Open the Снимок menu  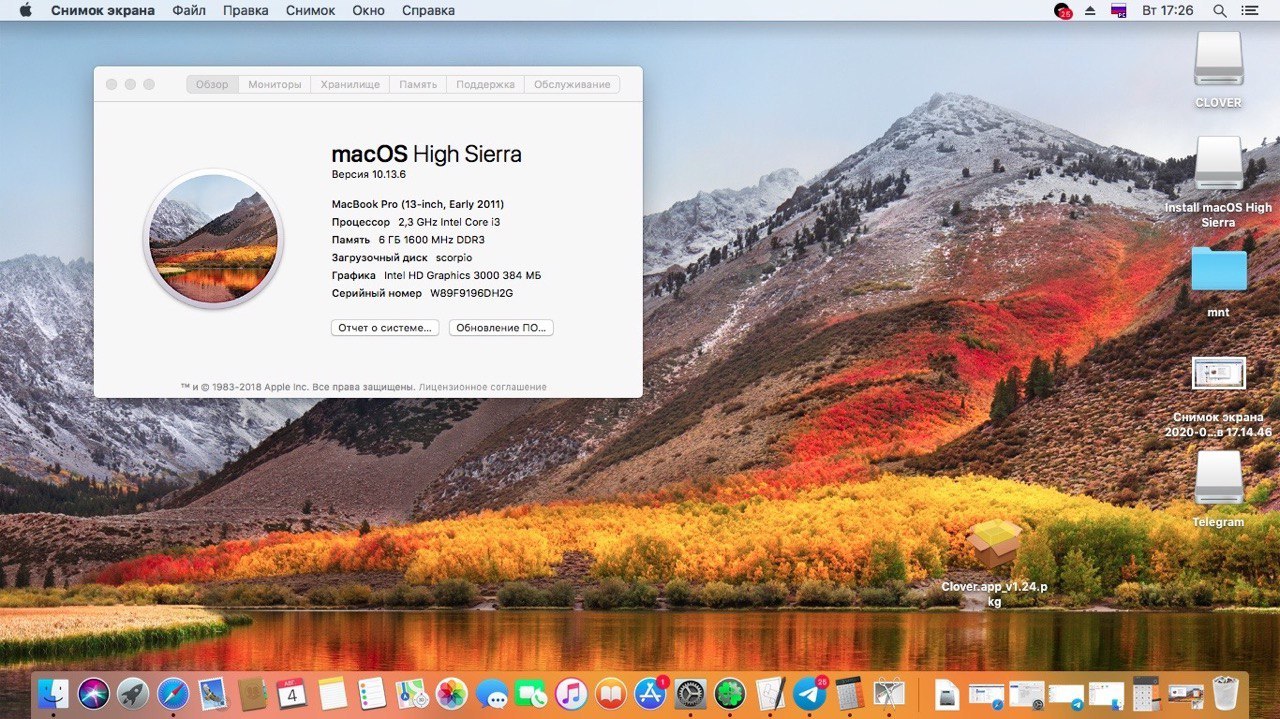pos(310,10)
